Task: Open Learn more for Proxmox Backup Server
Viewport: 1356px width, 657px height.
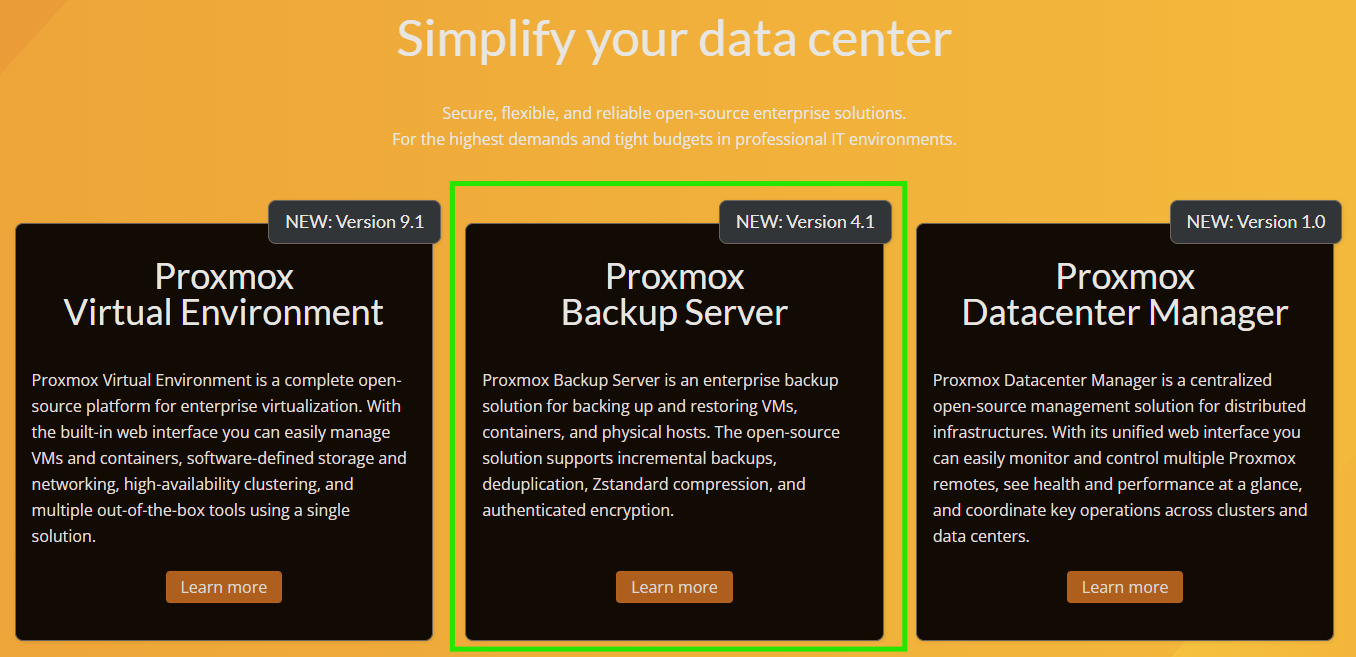Action: [x=674, y=587]
